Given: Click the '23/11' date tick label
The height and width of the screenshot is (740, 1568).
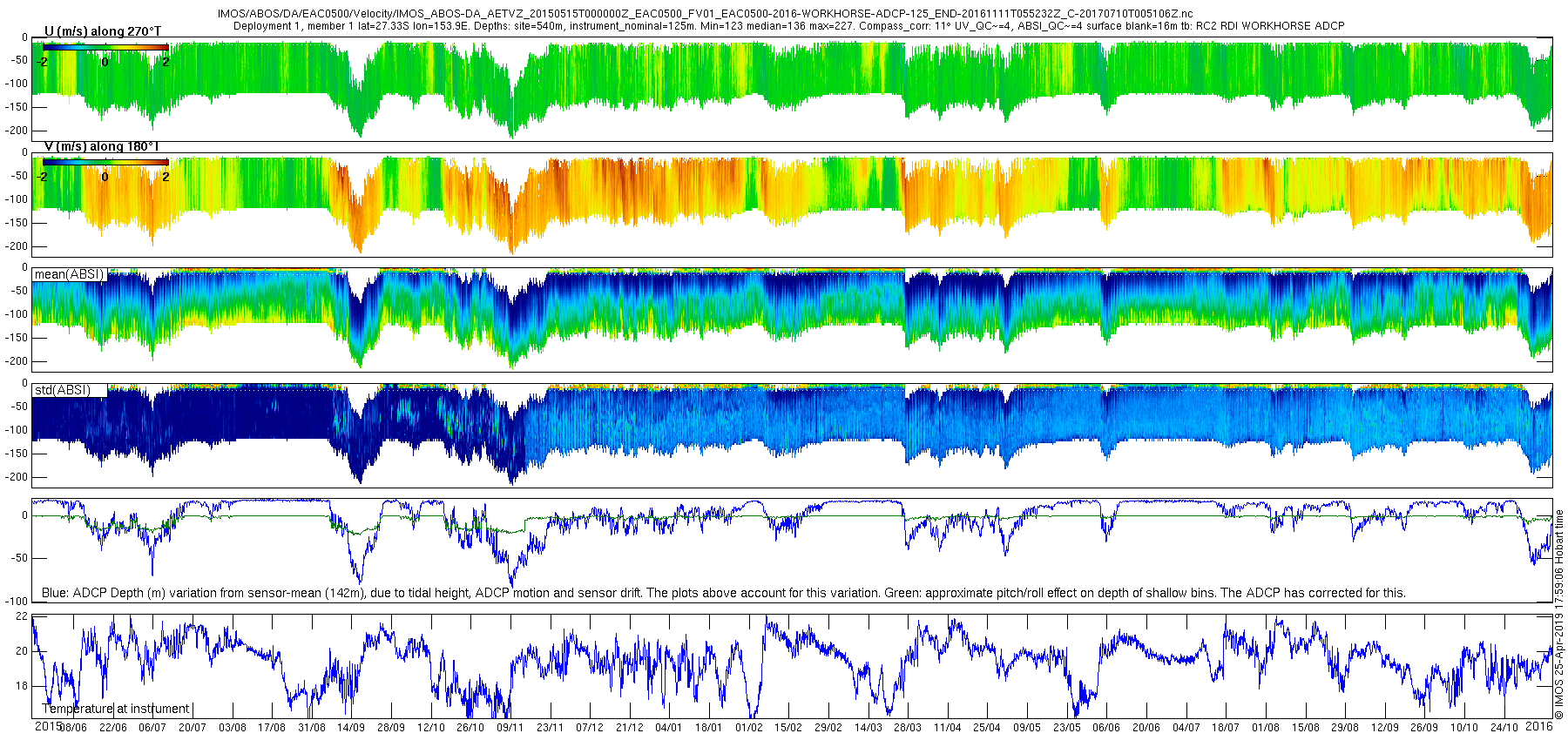Looking at the screenshot, I should [x=551, y=728].
